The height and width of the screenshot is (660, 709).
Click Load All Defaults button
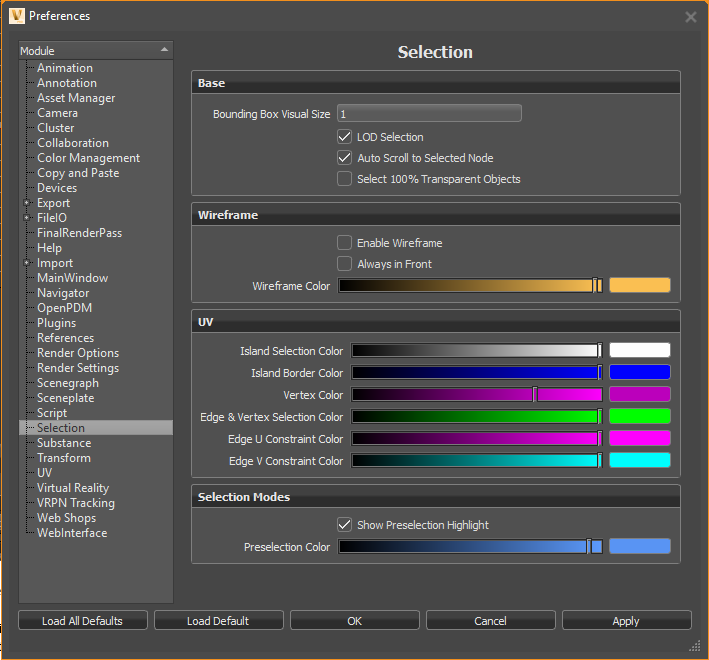click(x=83, y=621)
